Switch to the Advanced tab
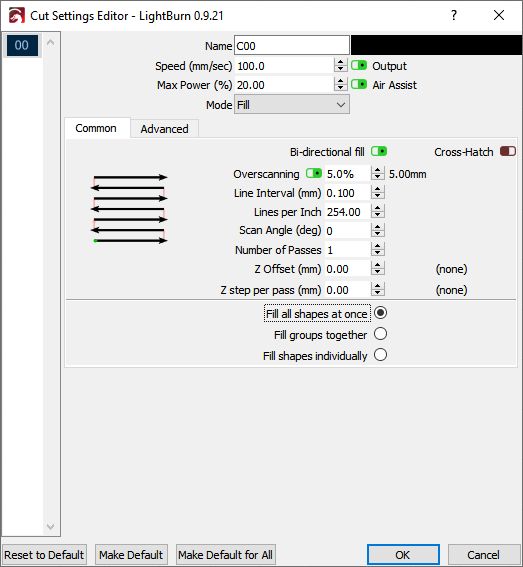Screen dimensions: 523x567 pos(165,129)
